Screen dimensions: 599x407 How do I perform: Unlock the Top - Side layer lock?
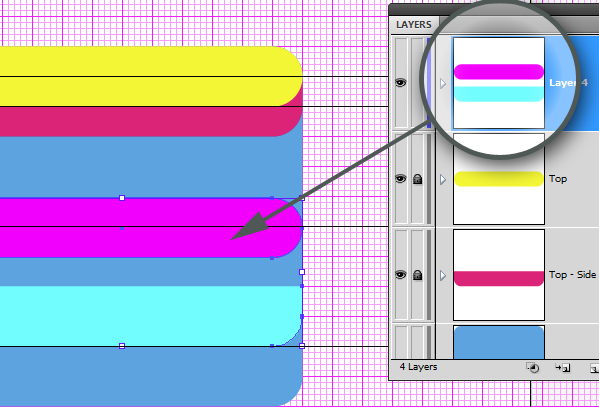pos(418,275)
